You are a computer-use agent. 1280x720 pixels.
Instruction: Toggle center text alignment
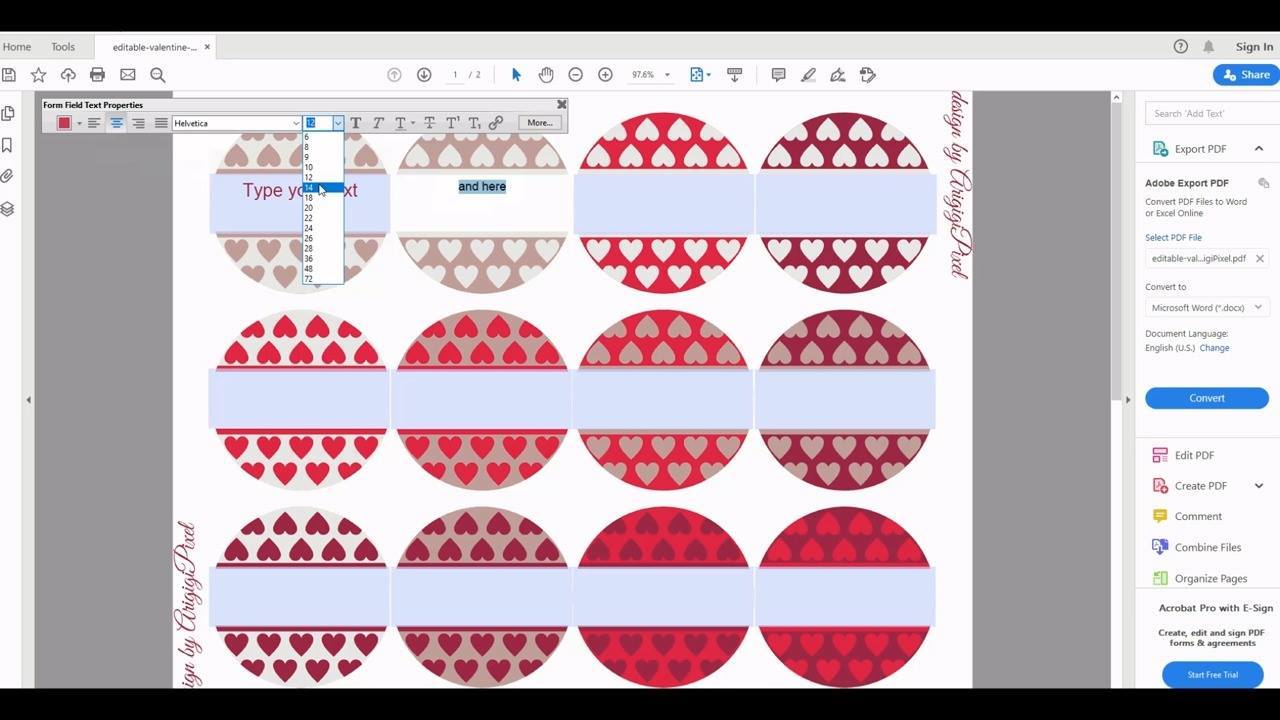(116, 123)
